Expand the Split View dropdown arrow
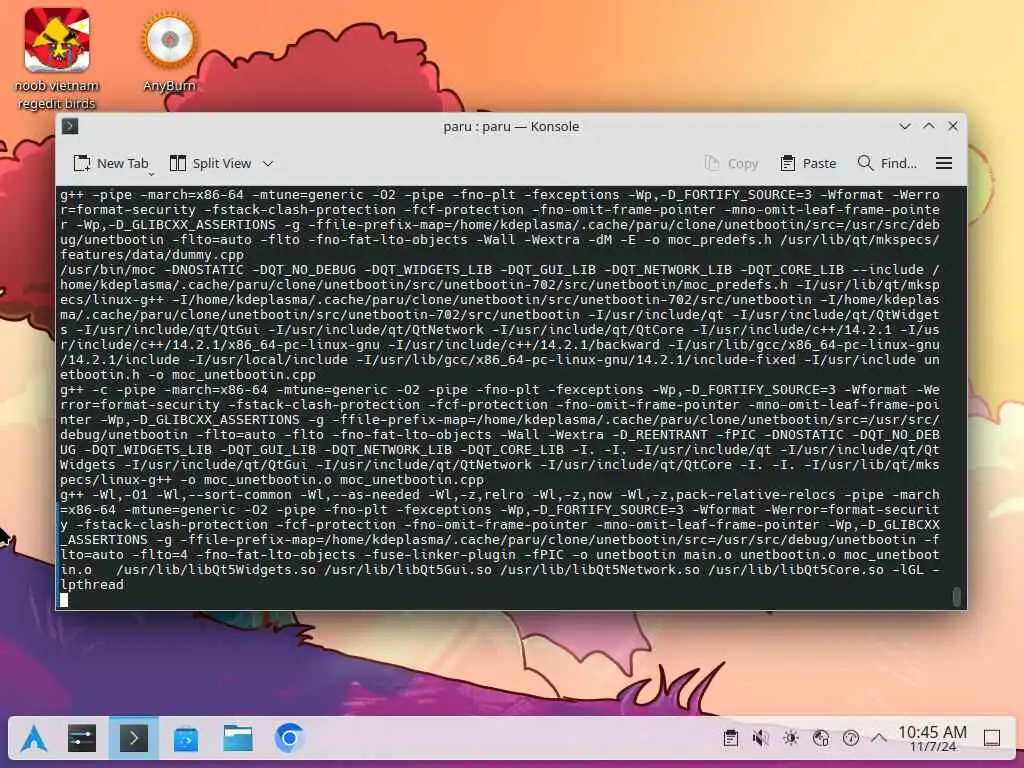The image size is (1024, 768). 268,164
